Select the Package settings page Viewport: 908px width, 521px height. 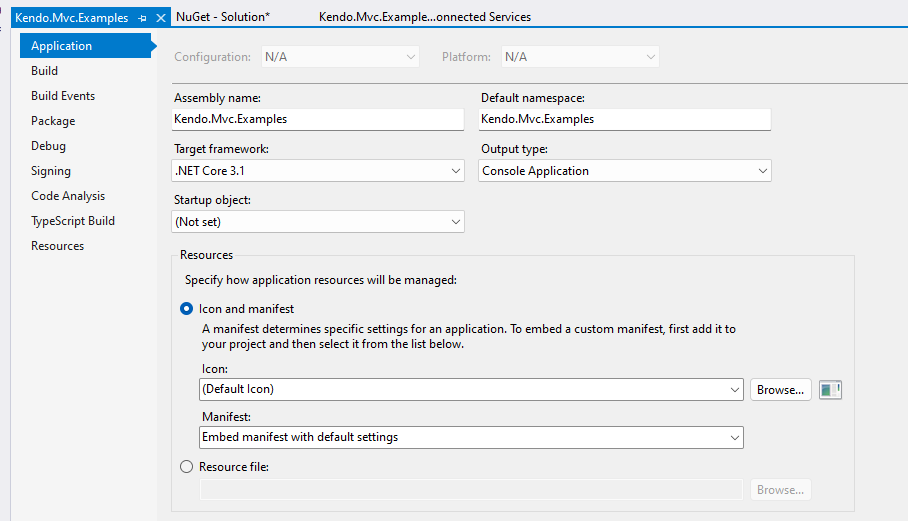(53, 121)
